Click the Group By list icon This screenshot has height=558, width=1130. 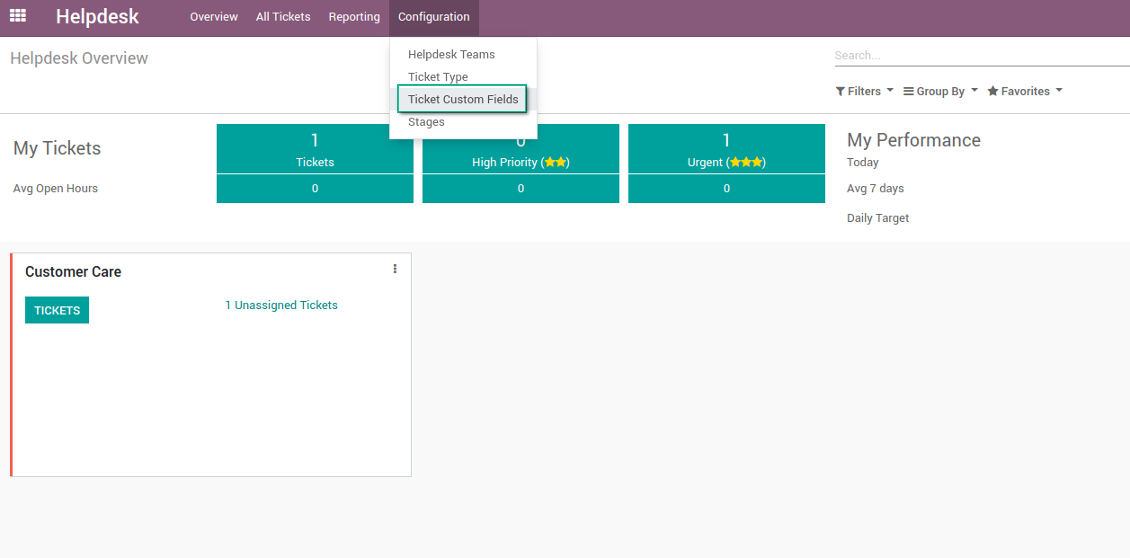click(x=909, y=92)
